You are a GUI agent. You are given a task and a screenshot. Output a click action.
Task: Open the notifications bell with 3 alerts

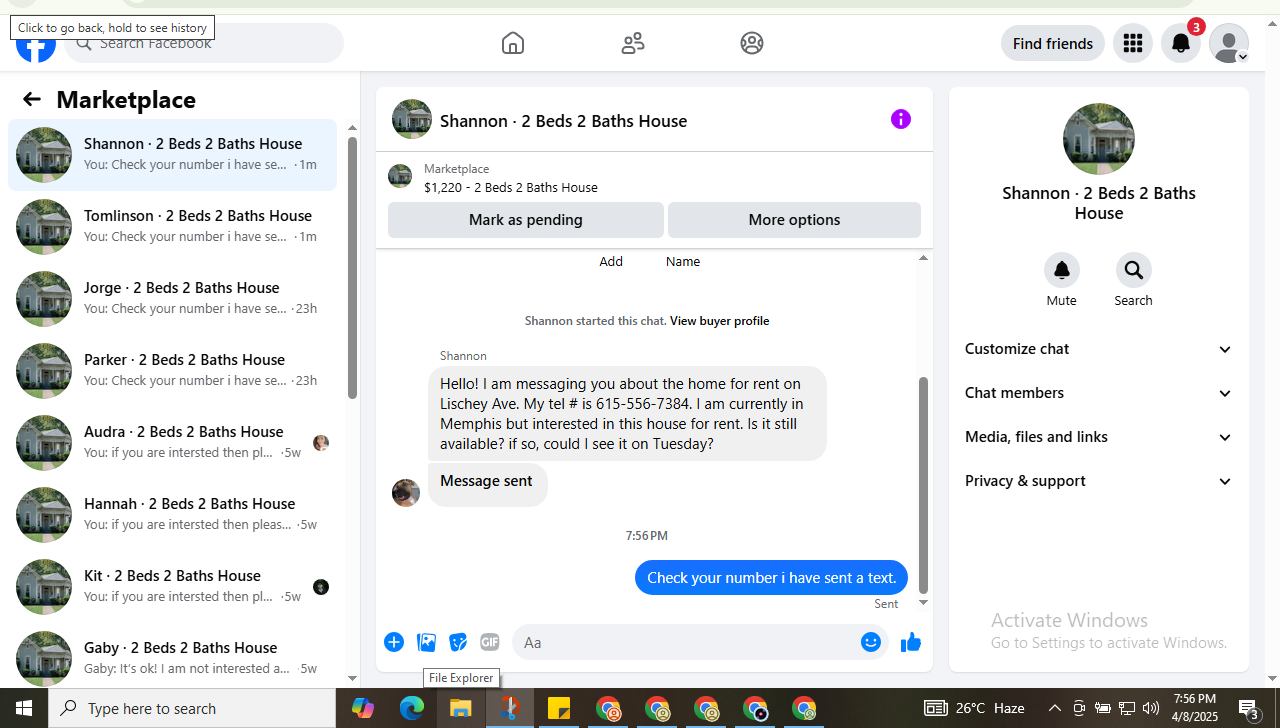tap(1181, 43)
